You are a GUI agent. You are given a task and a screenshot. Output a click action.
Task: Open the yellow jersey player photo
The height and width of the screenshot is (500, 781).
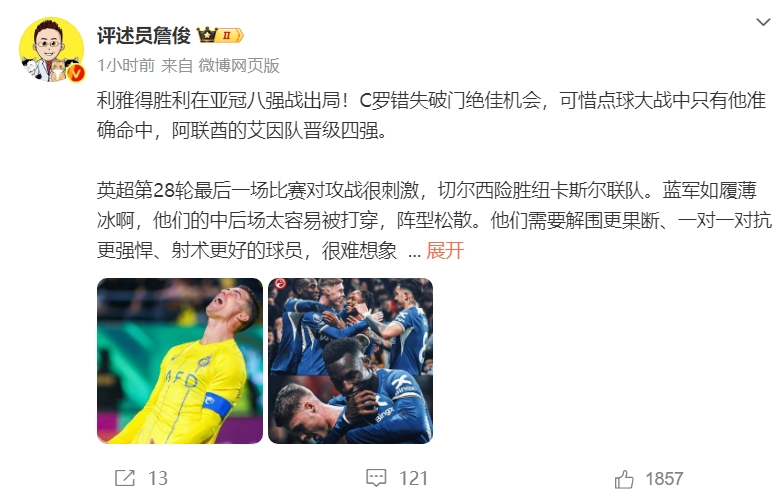point(180,361)
